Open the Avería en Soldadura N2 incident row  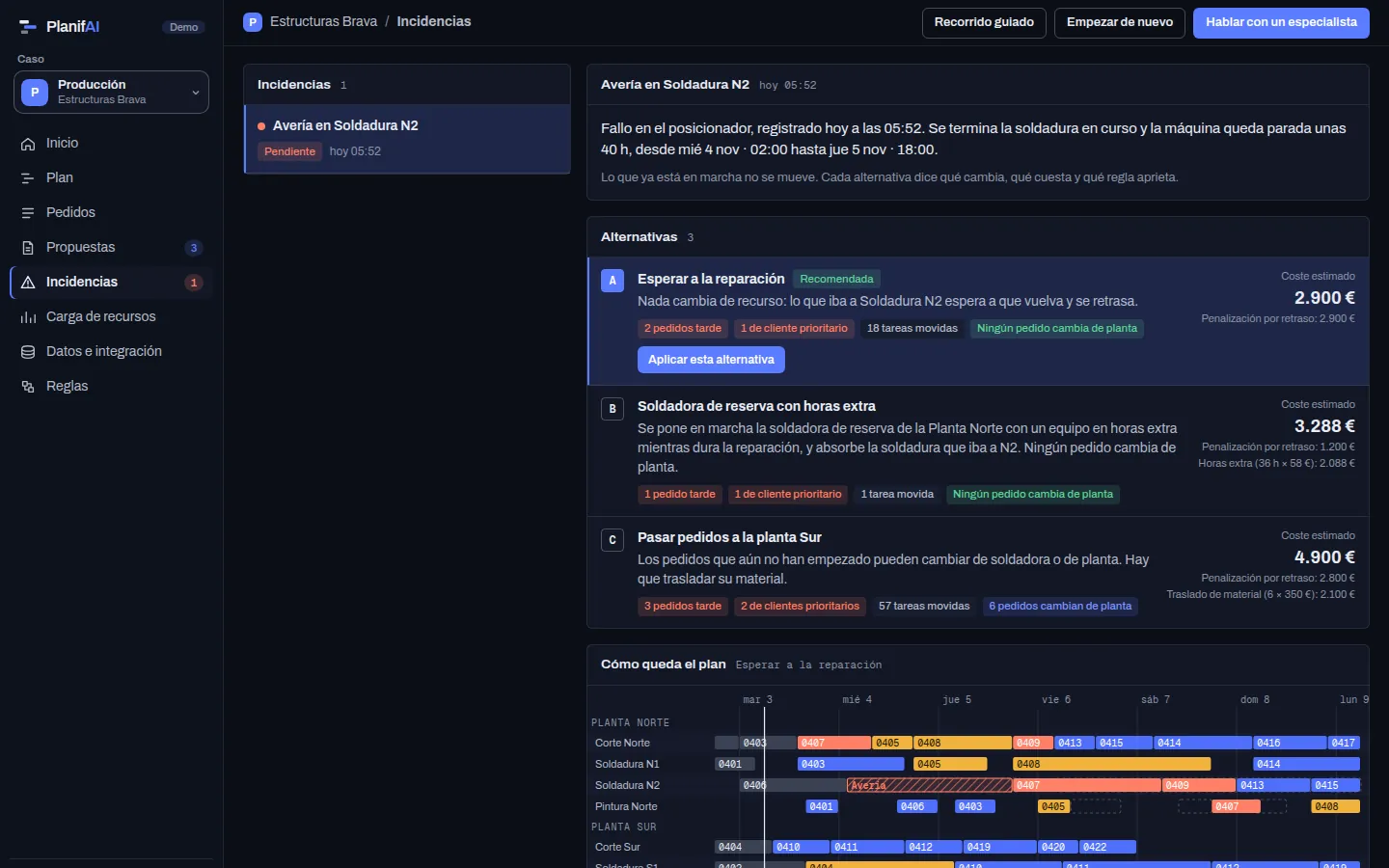pyautogui.click(x=407, y=139)
